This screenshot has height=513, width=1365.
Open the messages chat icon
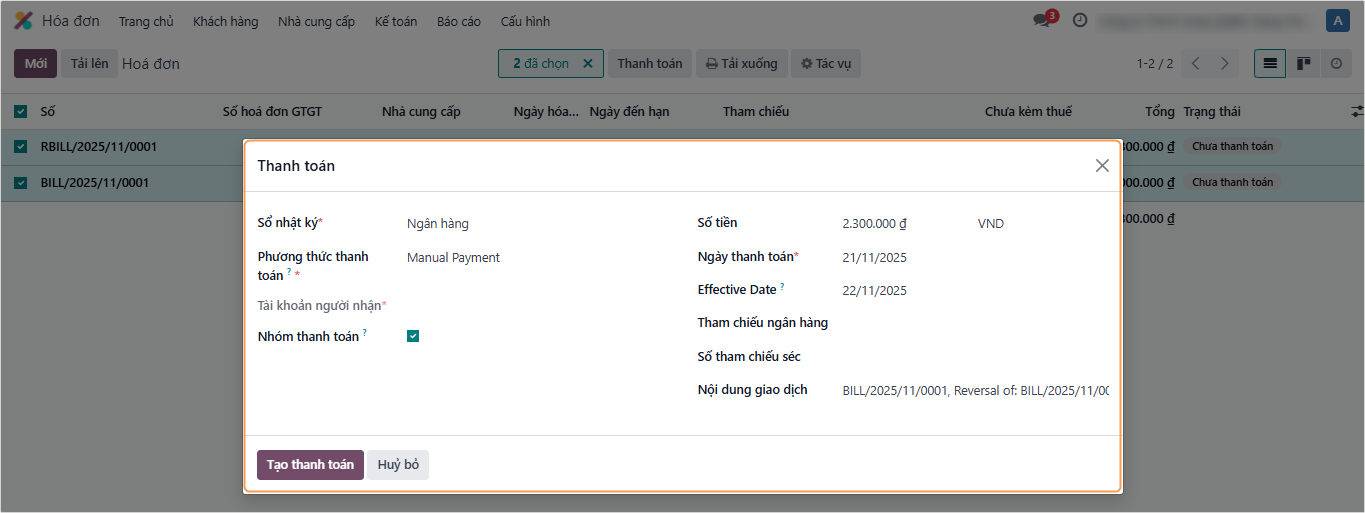click(1043, 20)
